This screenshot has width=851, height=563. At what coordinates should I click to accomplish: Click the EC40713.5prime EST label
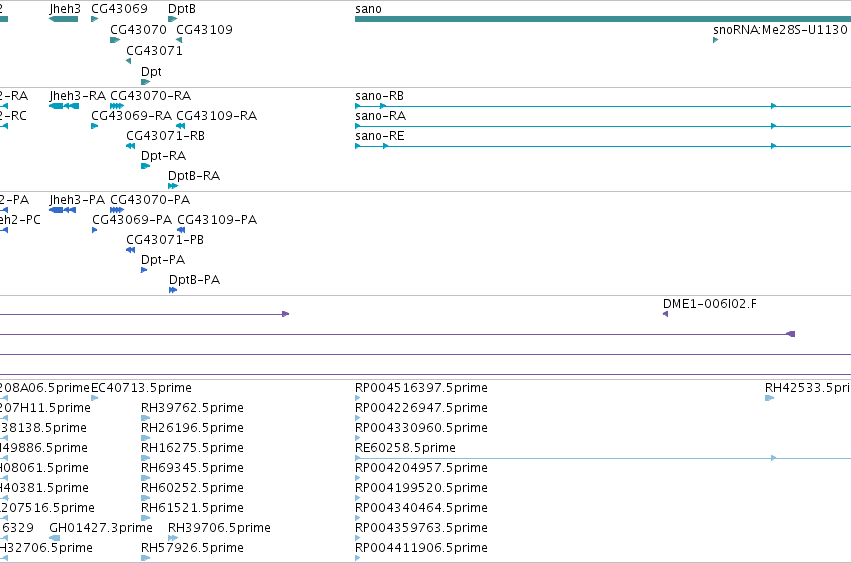pos(141,388)
